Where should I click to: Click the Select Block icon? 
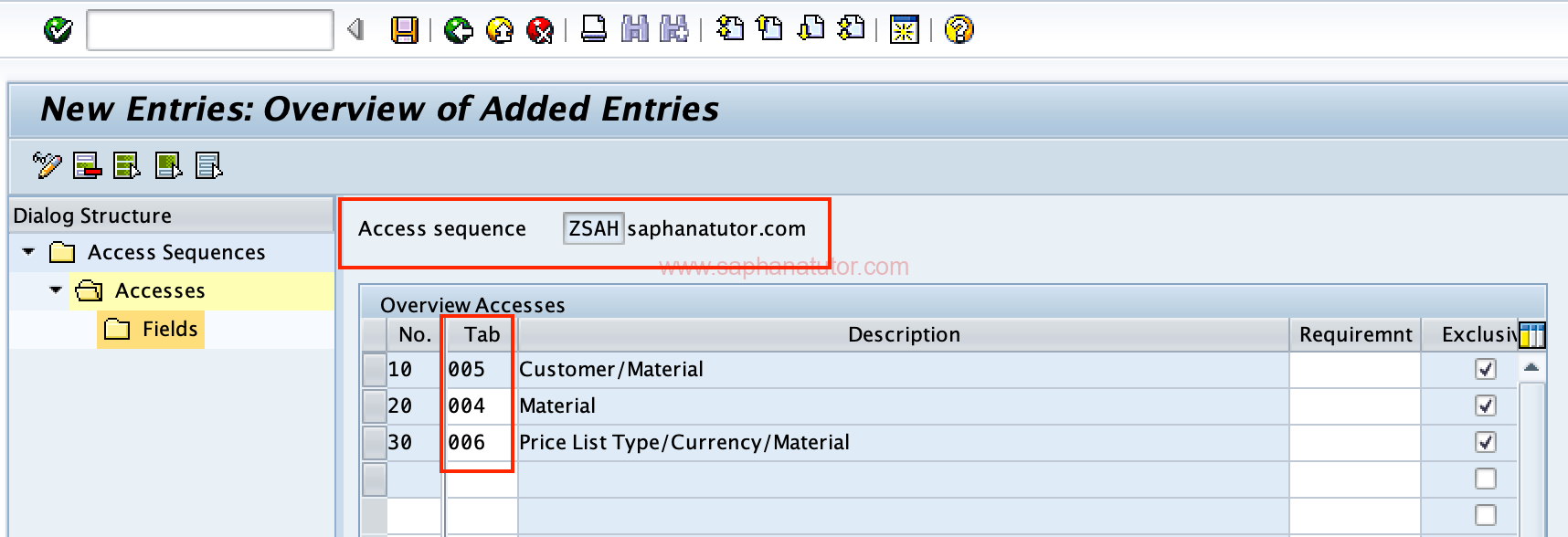[x=169, y=166]
